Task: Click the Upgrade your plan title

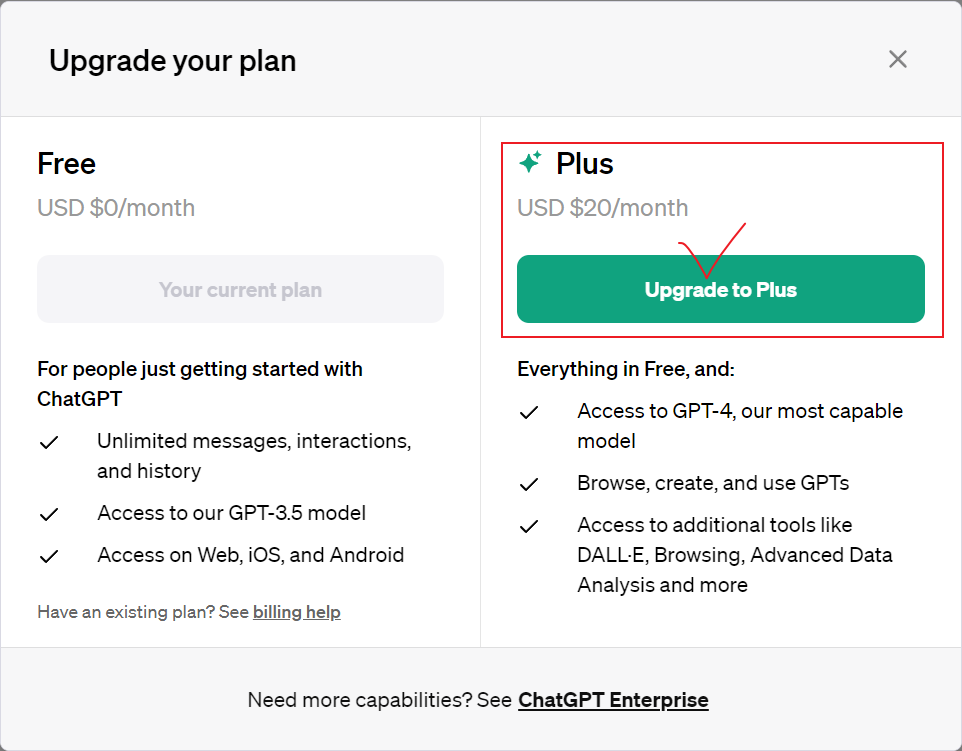Action: click(x=172, y=61)
